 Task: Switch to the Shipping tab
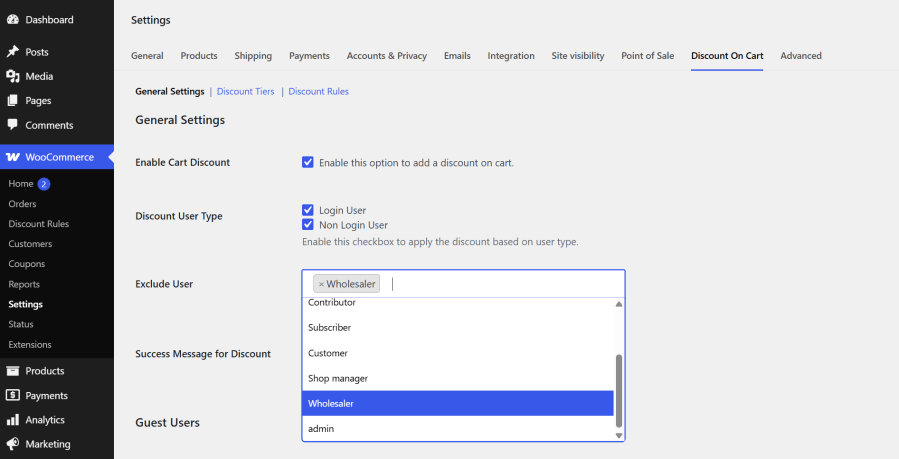click(253, 56)
